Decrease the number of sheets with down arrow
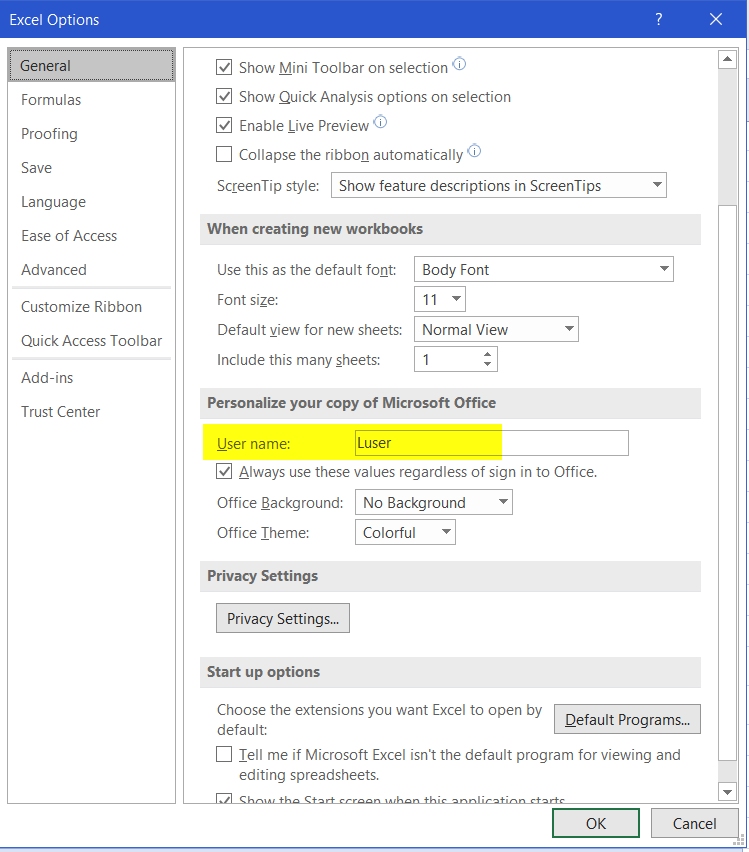 coord(488,364)
